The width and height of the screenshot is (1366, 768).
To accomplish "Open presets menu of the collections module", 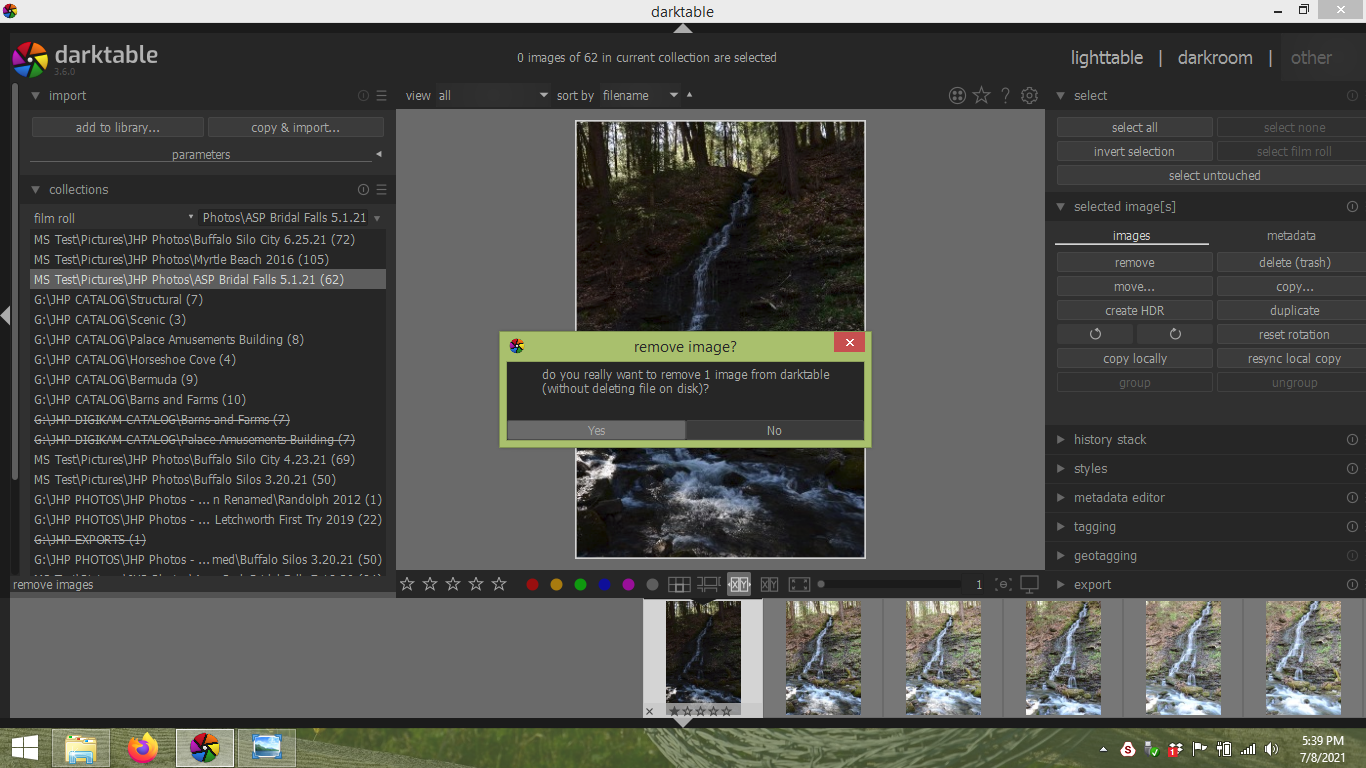I will tap(381, 190).
